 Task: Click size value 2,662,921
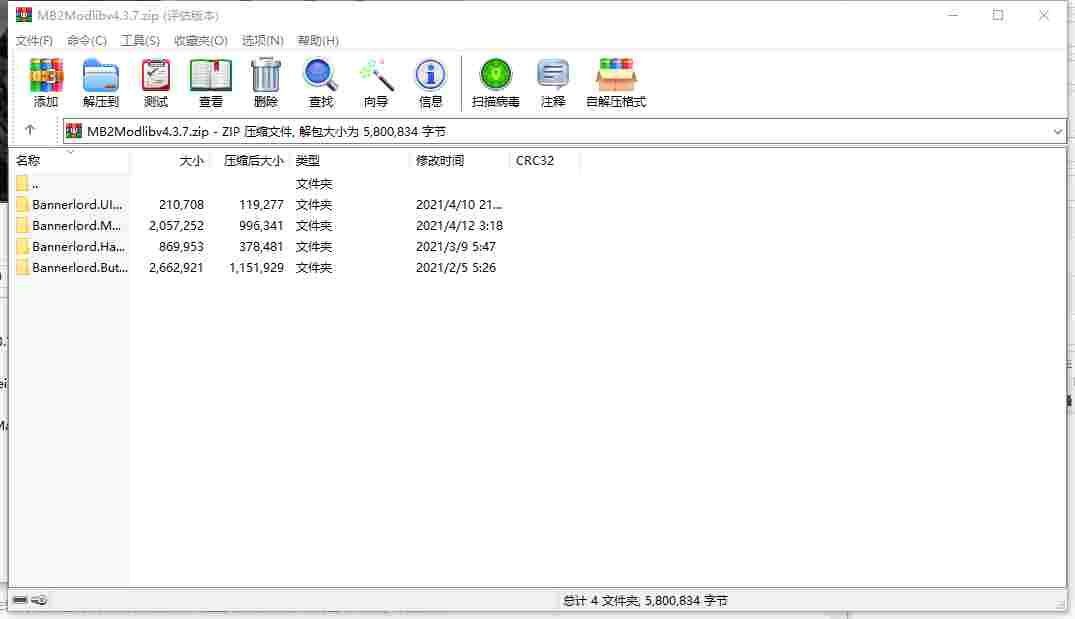[176, 267]
